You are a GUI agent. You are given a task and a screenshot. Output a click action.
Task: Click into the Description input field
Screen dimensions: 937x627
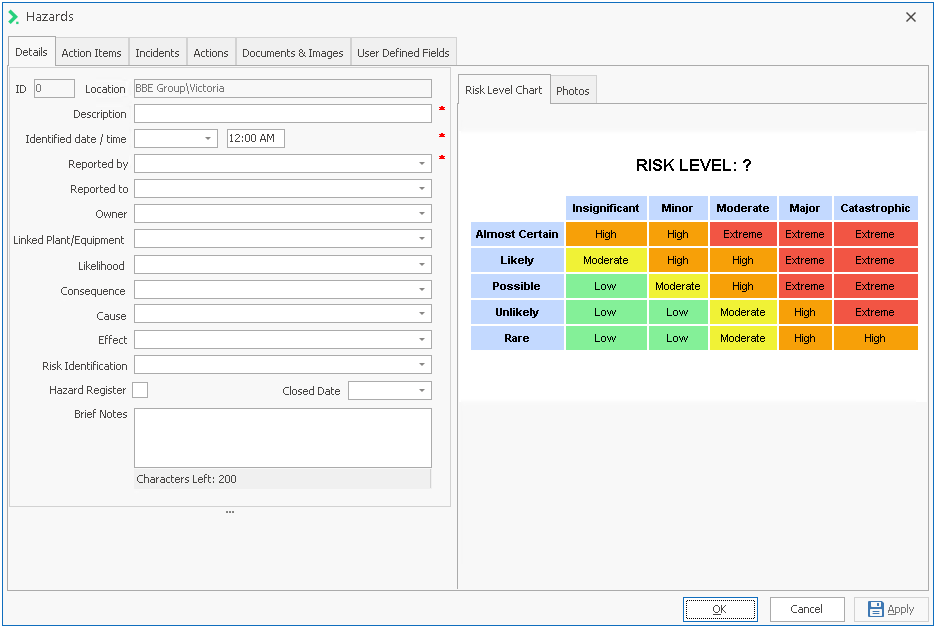(283, 114)
